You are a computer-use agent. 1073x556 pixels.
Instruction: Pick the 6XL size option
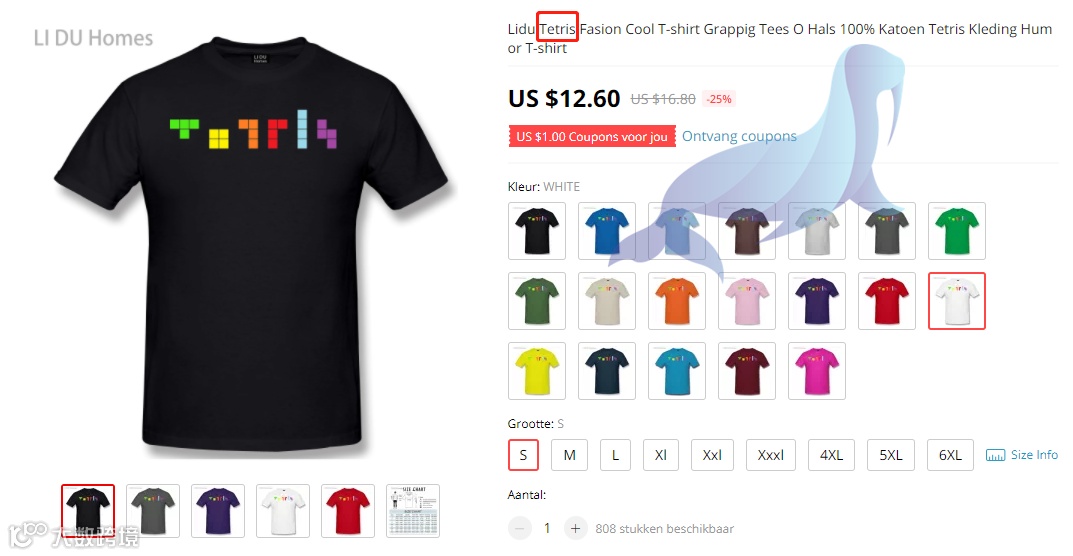click(x=950, y=455)
